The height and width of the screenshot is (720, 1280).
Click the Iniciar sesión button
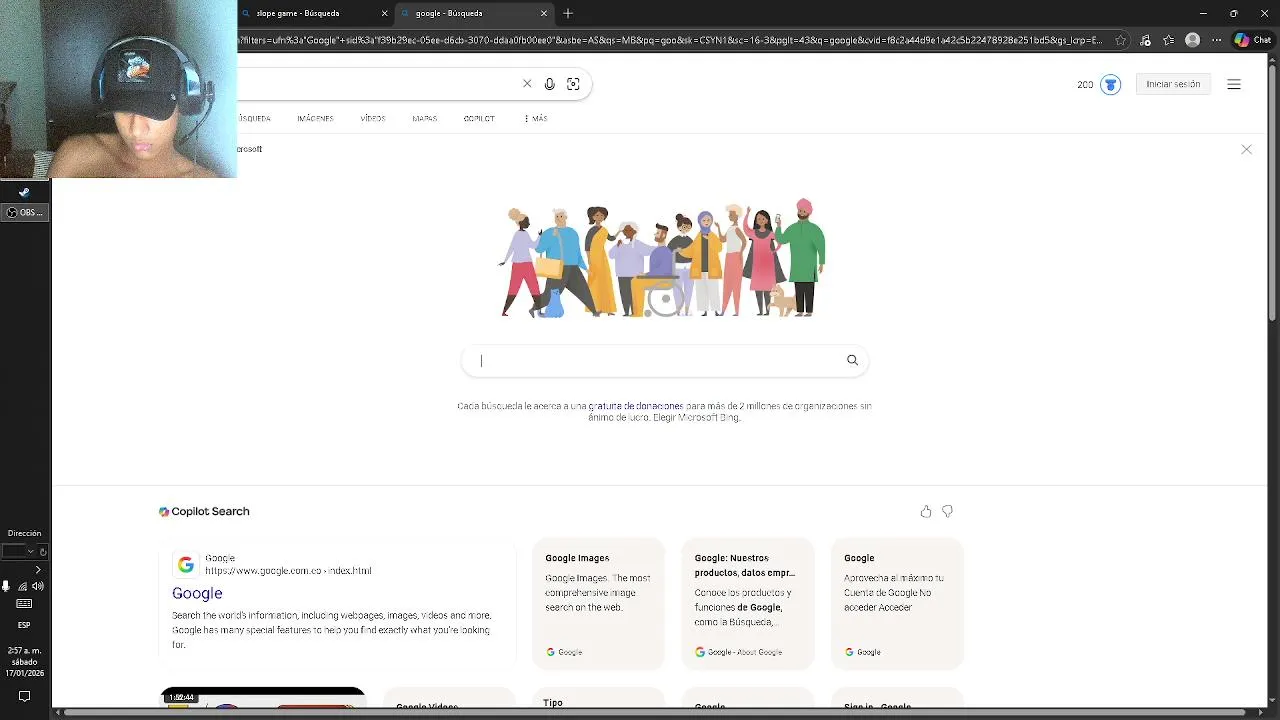(1173, 84)
